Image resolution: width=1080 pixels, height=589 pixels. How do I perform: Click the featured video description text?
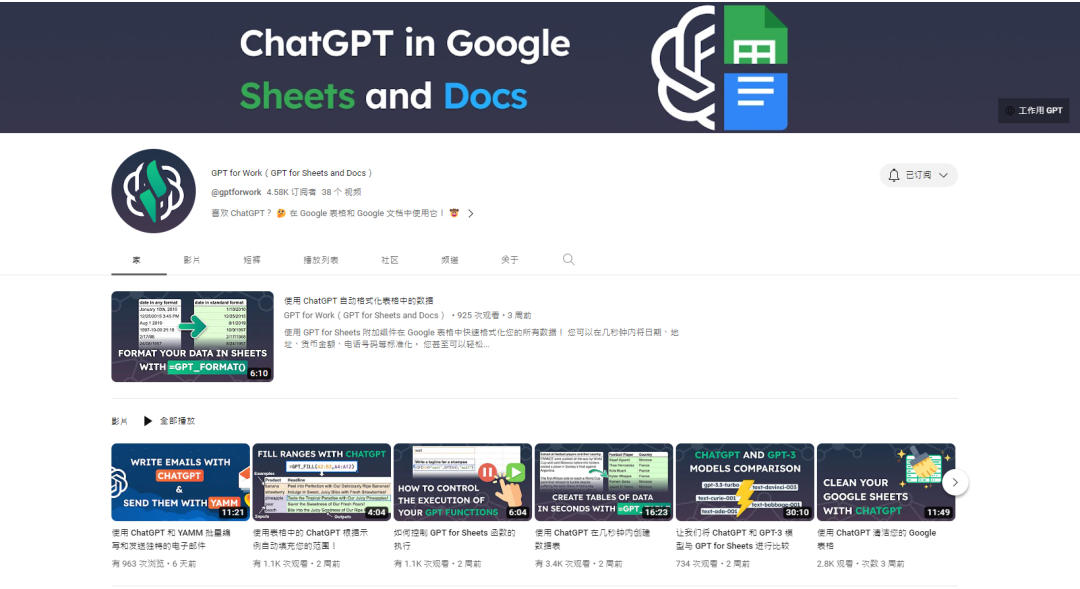point(481,338)
